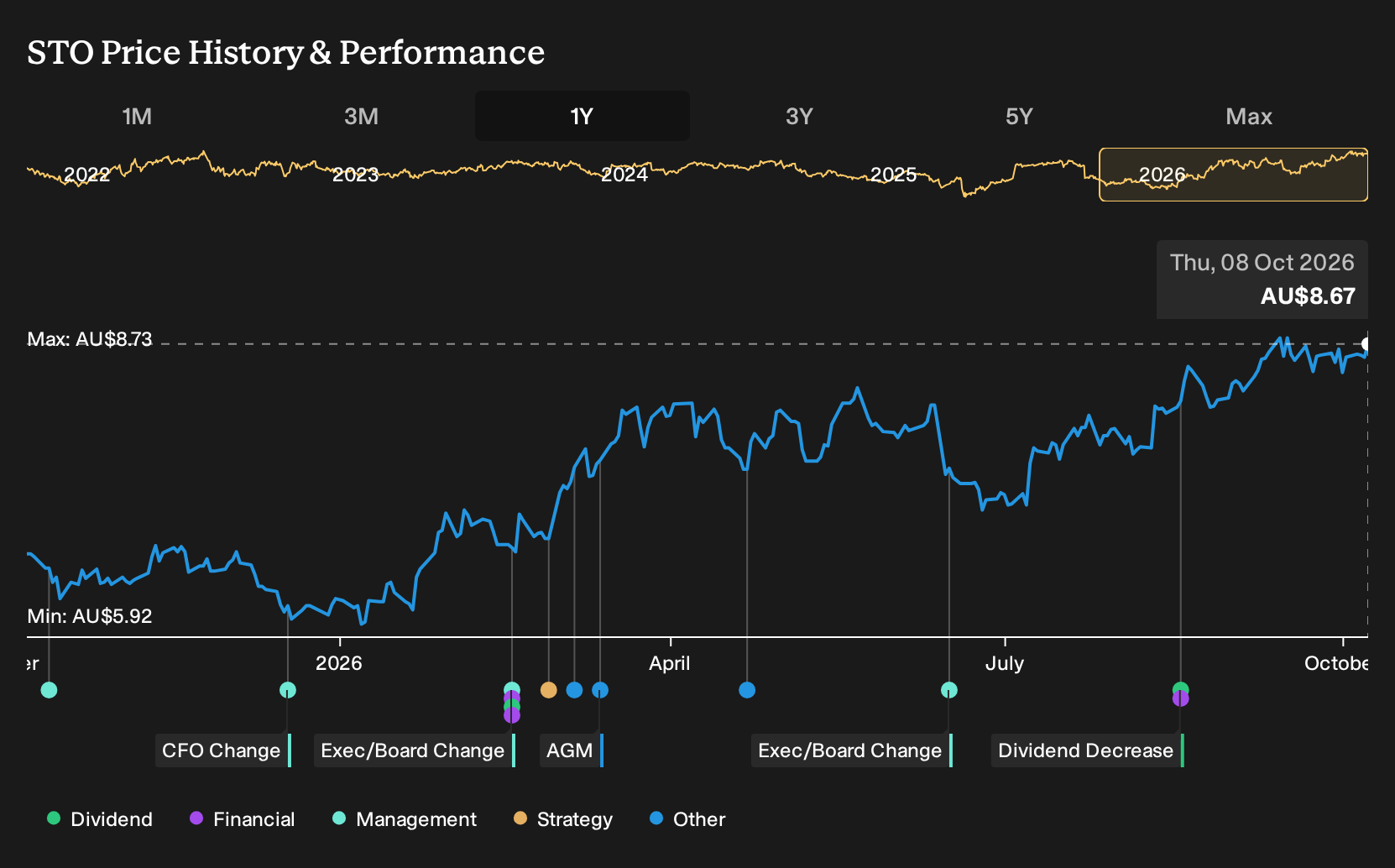The width and height of the screenshot is (1395, 868).
Task: Click the Min: AU$5.92 label
Action: pos(90,616)
